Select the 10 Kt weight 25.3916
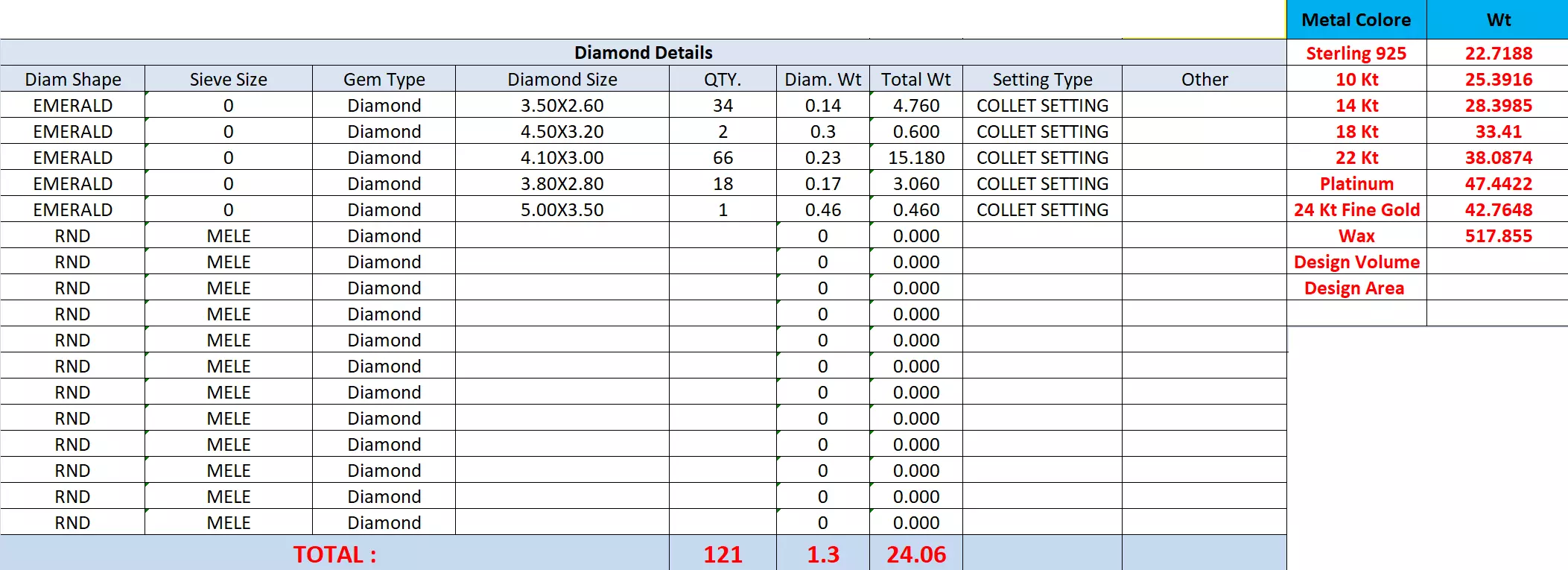This screenshot has height=570, width=1568. point(1498,79)
